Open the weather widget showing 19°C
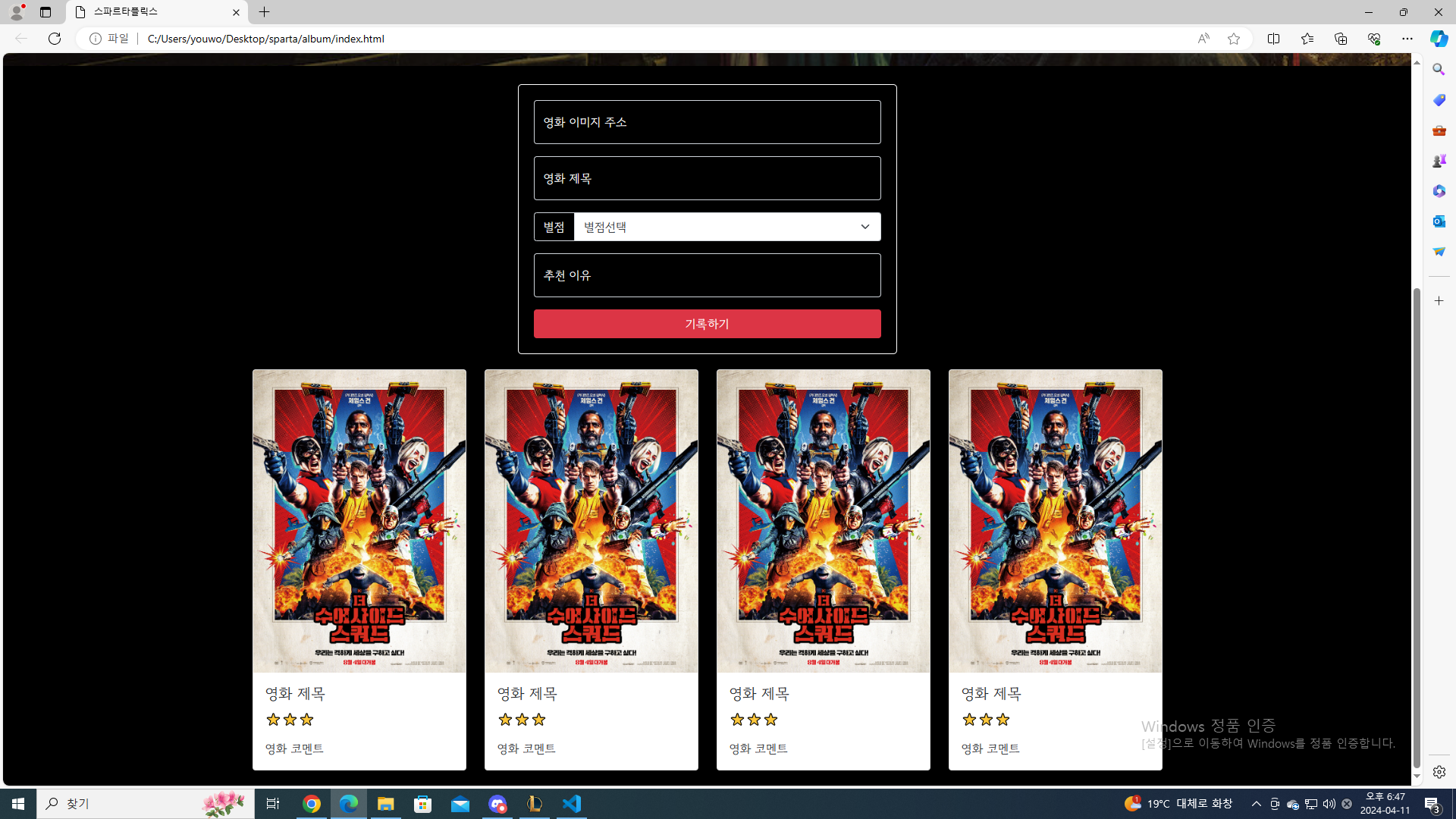 (1178, 804)
